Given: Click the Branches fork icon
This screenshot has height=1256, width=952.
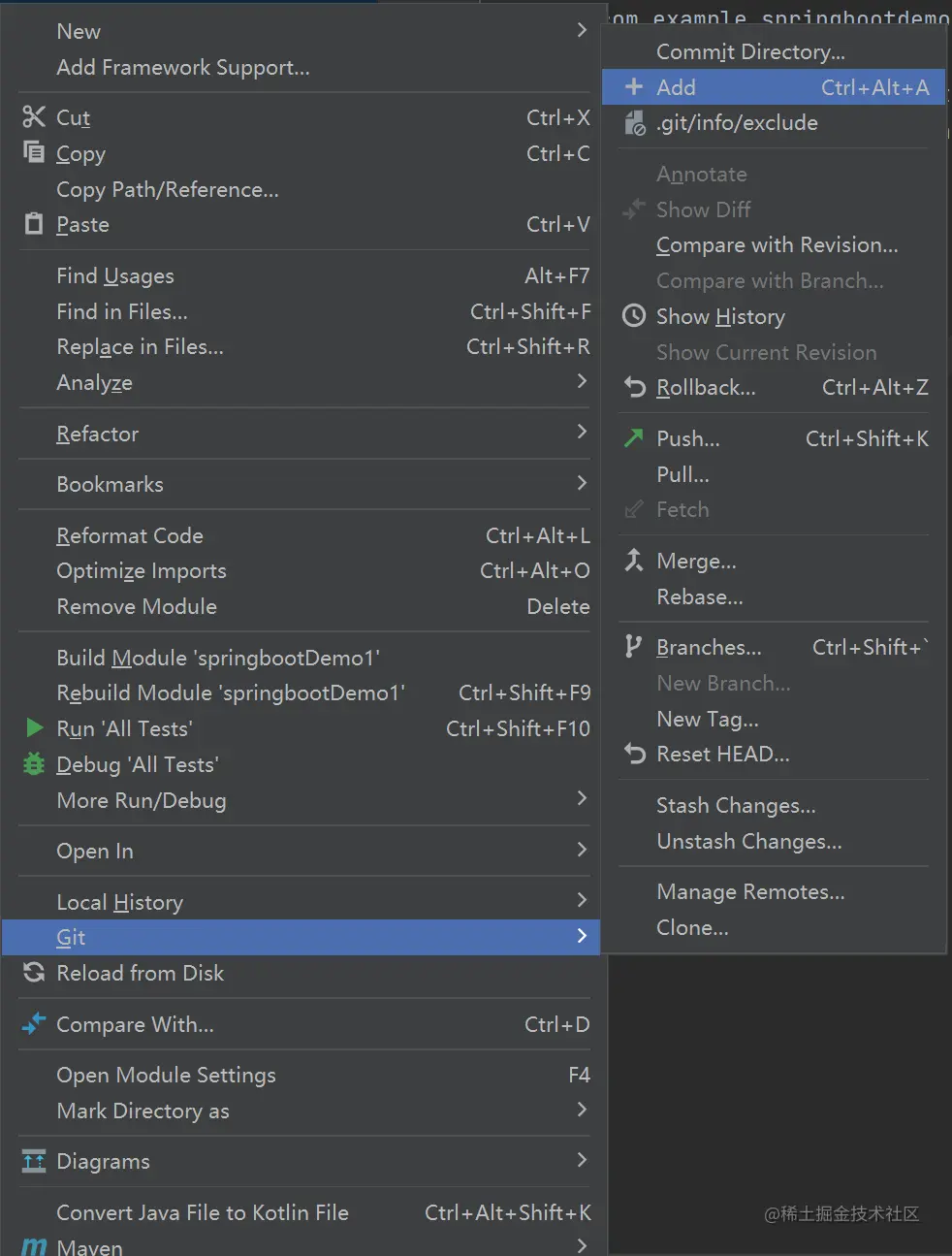Looking at the screenshot, I should [x=634, y=646].
